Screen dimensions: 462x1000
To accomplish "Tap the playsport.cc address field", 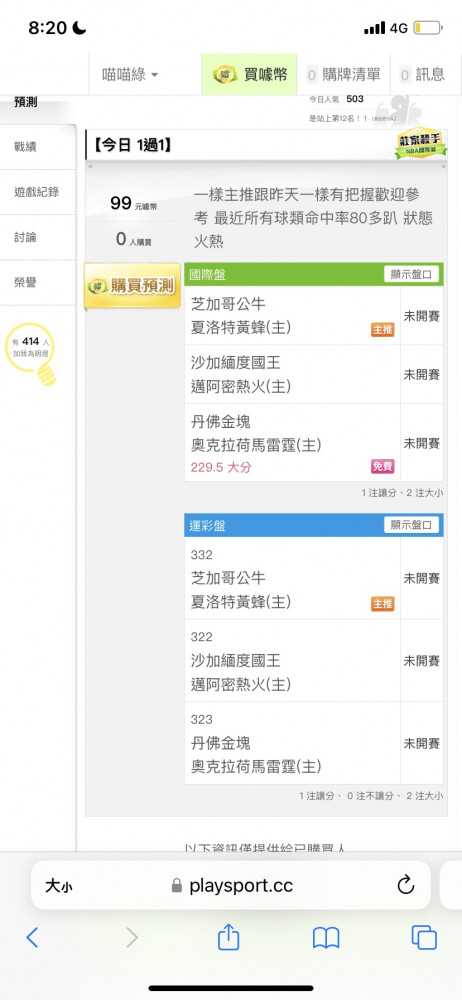I will pos(231,885).
